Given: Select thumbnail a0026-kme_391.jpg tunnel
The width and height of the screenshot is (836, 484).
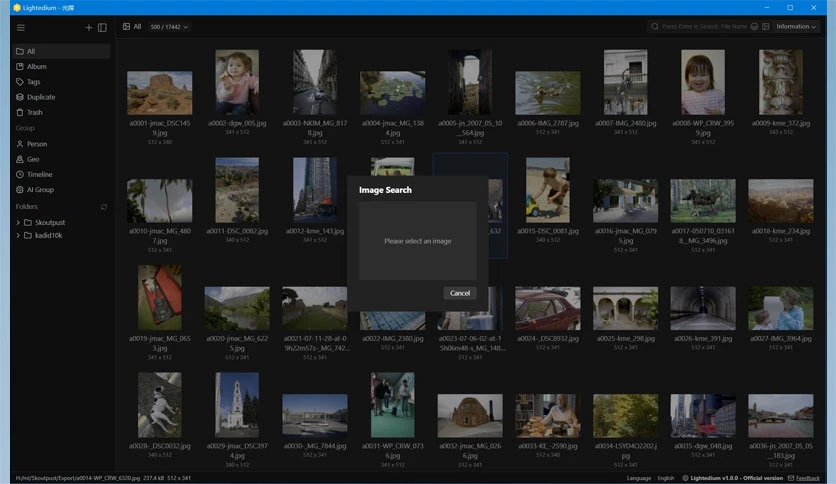Looking at the screenshot, I should (x=703, y=308).
